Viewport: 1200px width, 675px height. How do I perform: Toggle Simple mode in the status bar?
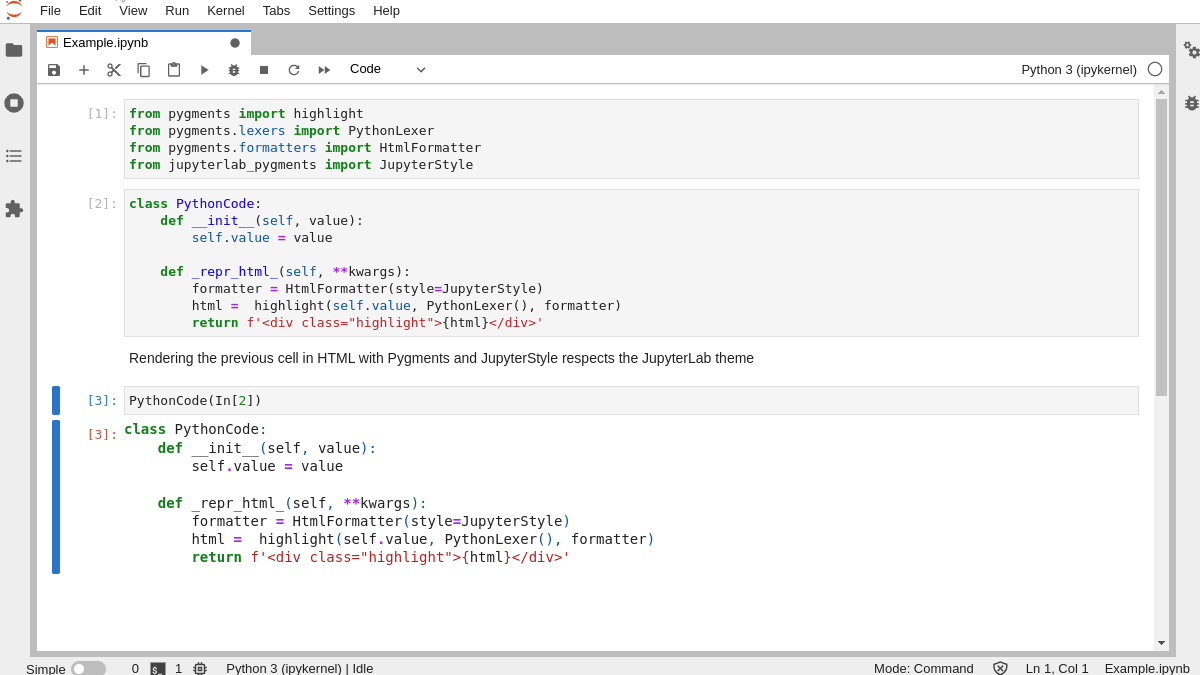pos(88,668)
